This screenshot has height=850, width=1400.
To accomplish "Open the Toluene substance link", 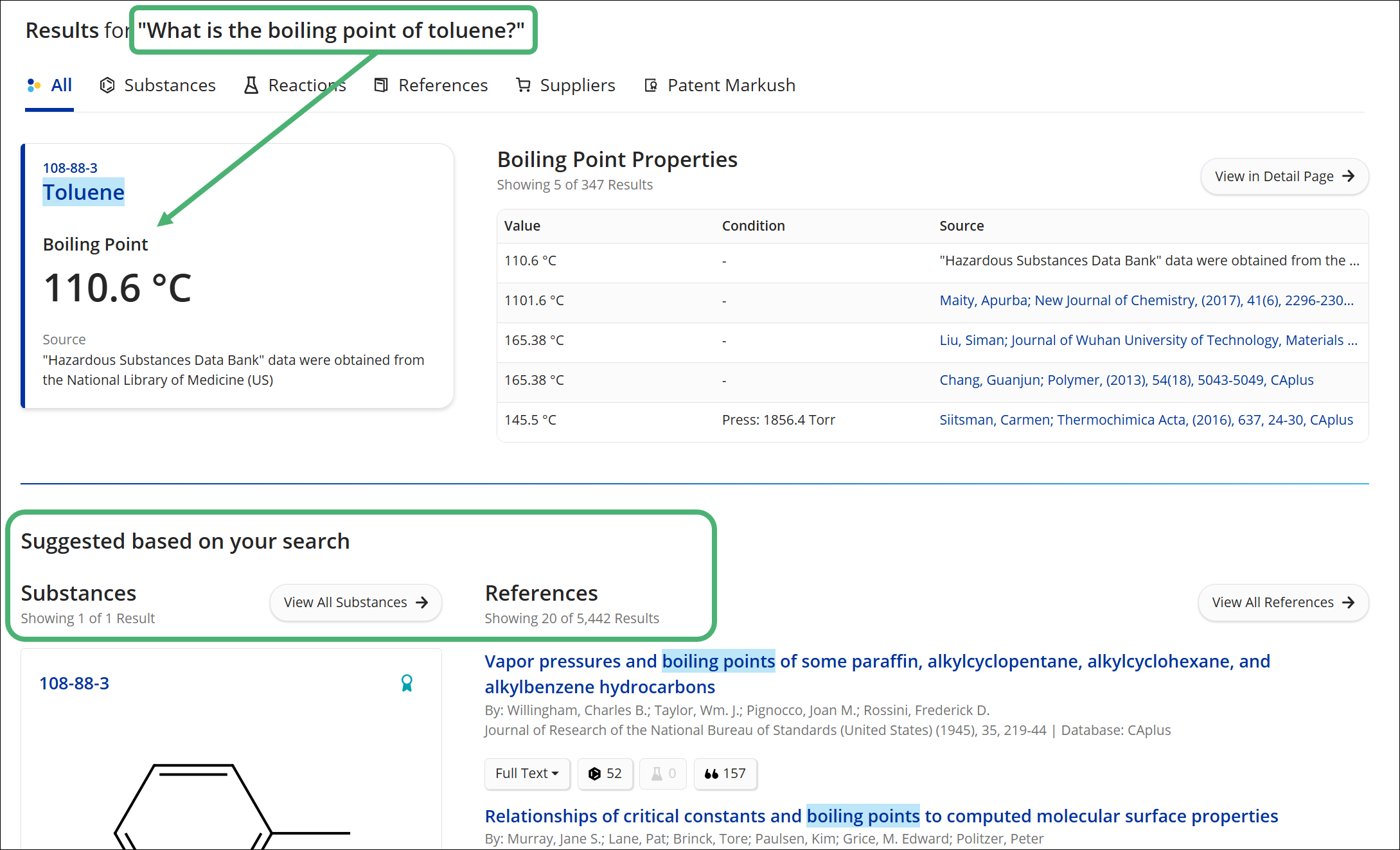I will [84, 192].
